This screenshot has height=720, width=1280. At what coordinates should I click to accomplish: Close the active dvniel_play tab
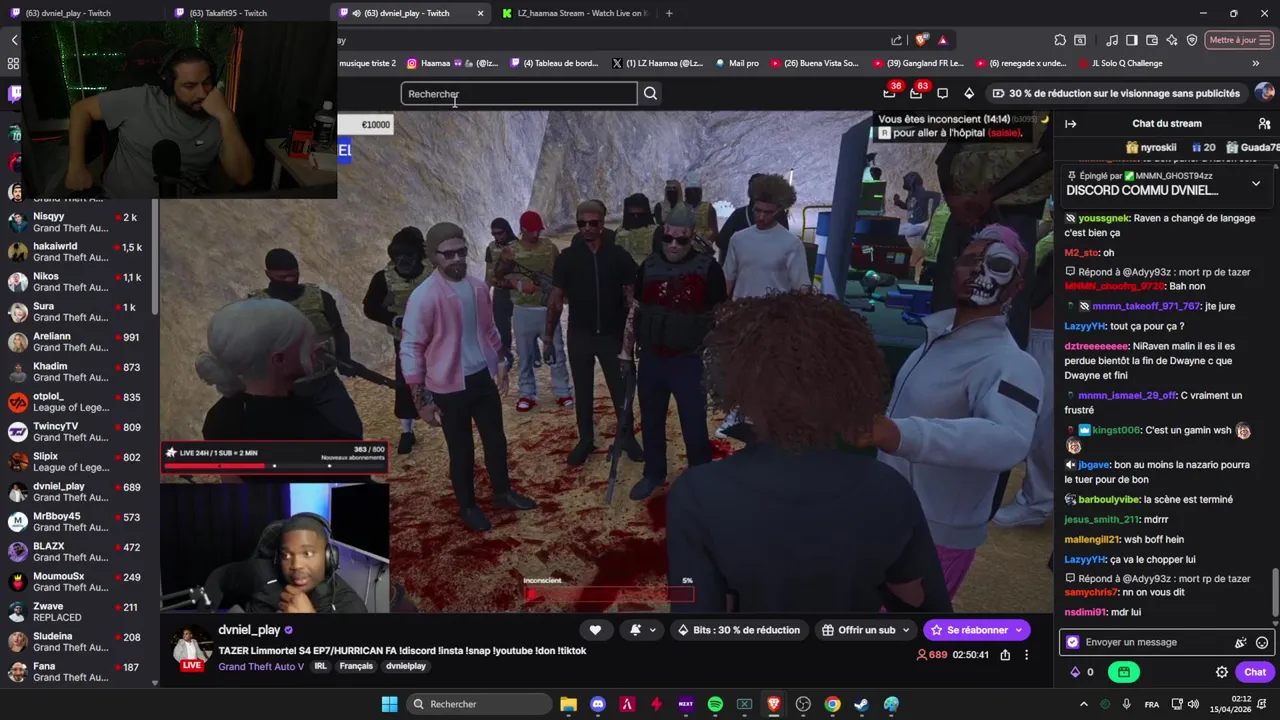(480, 13)
